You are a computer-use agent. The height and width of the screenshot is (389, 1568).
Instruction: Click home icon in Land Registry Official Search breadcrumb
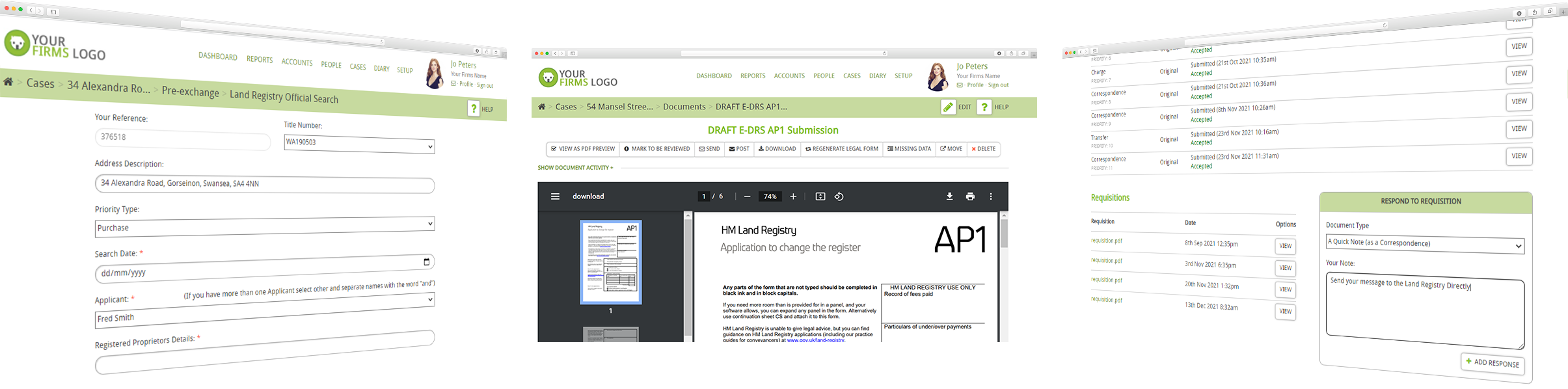8,82
